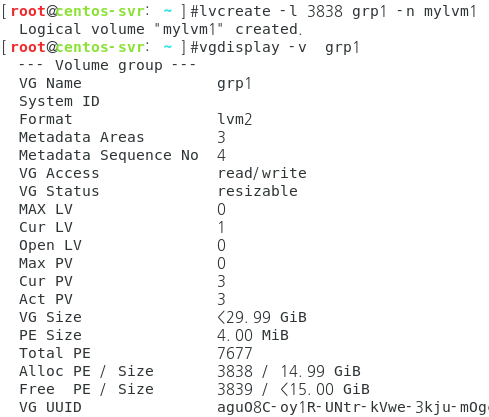Click the Format value lvm2
Viewport: 489px width, 417px height.
click(x=235, y=119)
